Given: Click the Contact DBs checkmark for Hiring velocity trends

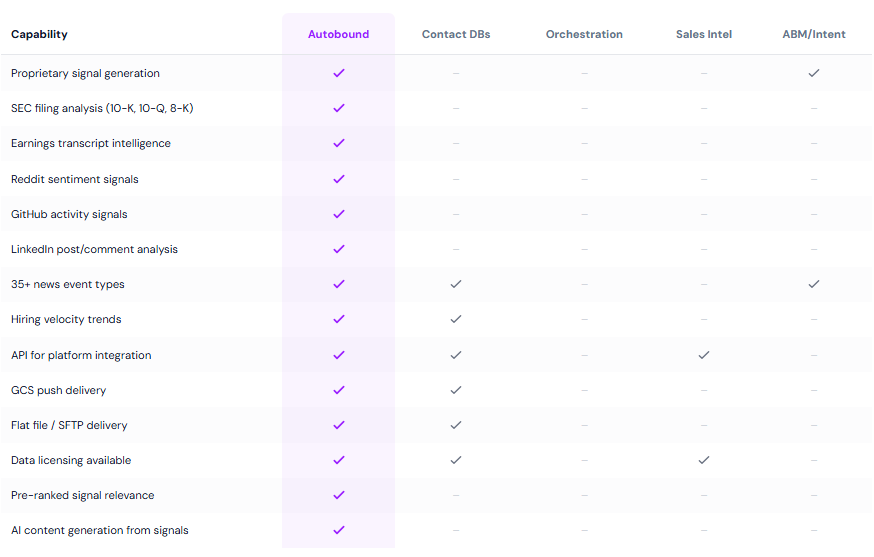Looking at the screenshot, I should pos(456,319).
